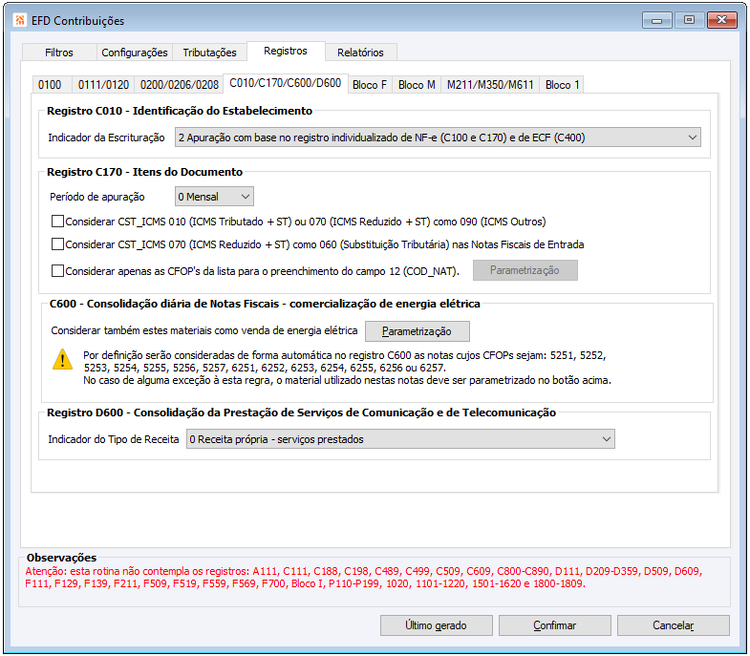Minimize the EFD Contribuições window

coord(657,21)
